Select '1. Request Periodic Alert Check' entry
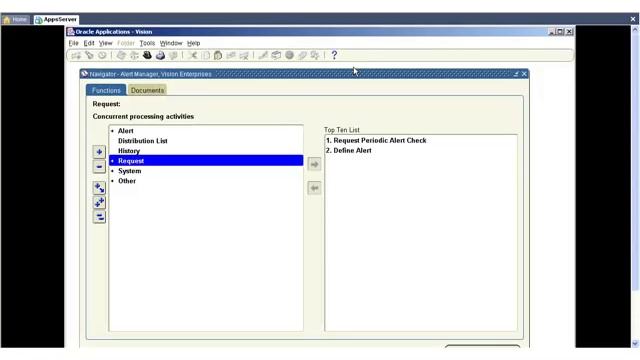Viewport: 640px width, 360px height. click(x=376, y=140)
